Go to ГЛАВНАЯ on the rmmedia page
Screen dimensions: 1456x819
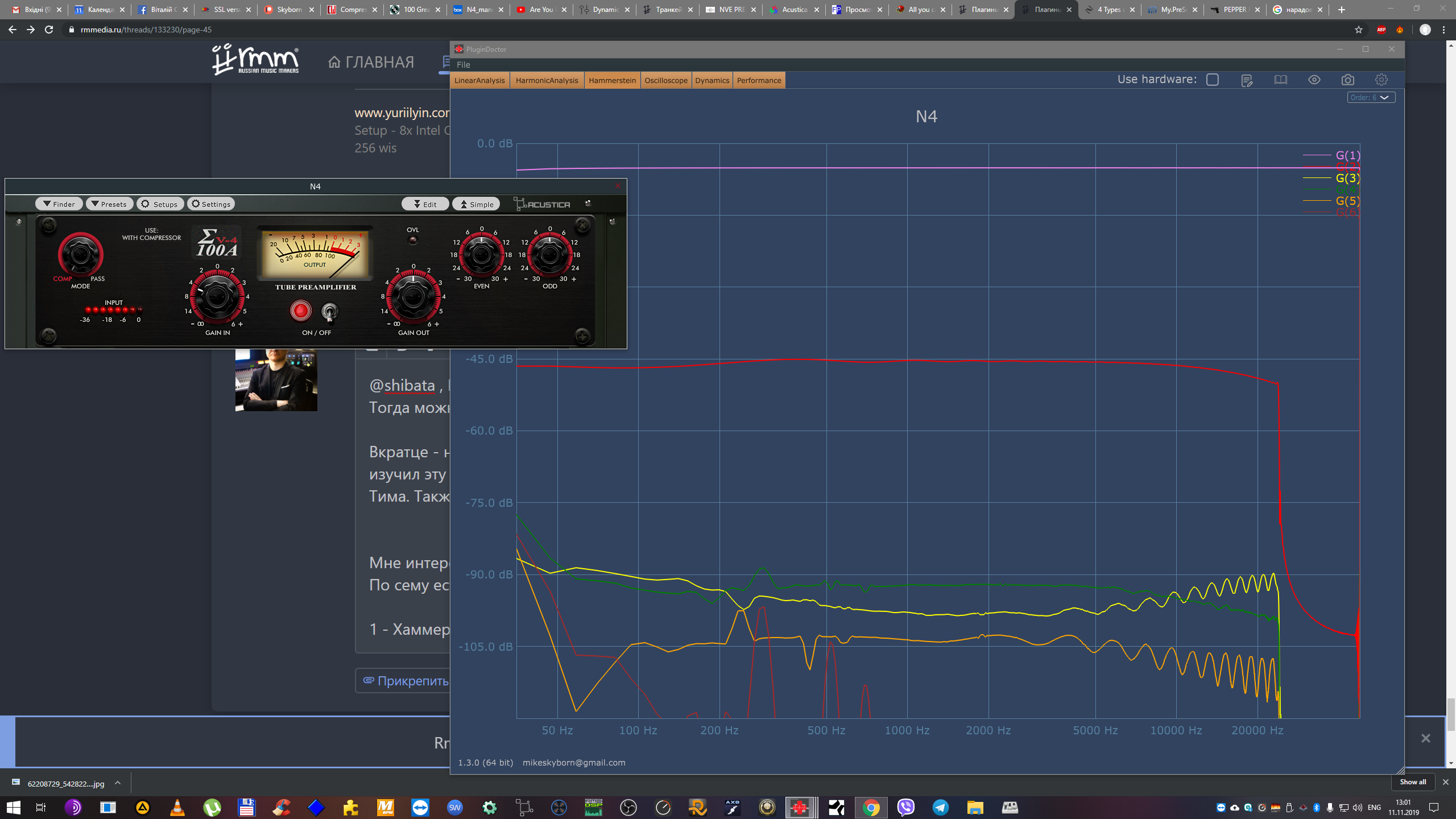click(371, 62)
